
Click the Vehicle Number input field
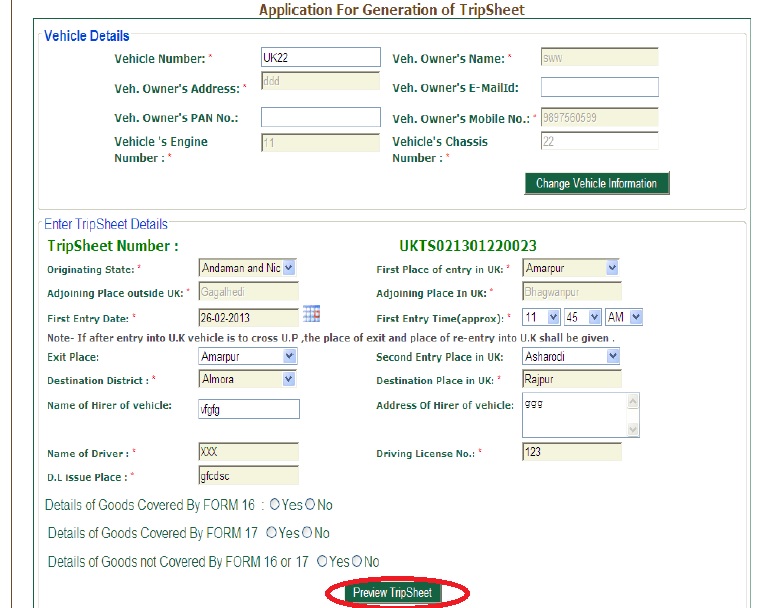click(x=320, y=58)
